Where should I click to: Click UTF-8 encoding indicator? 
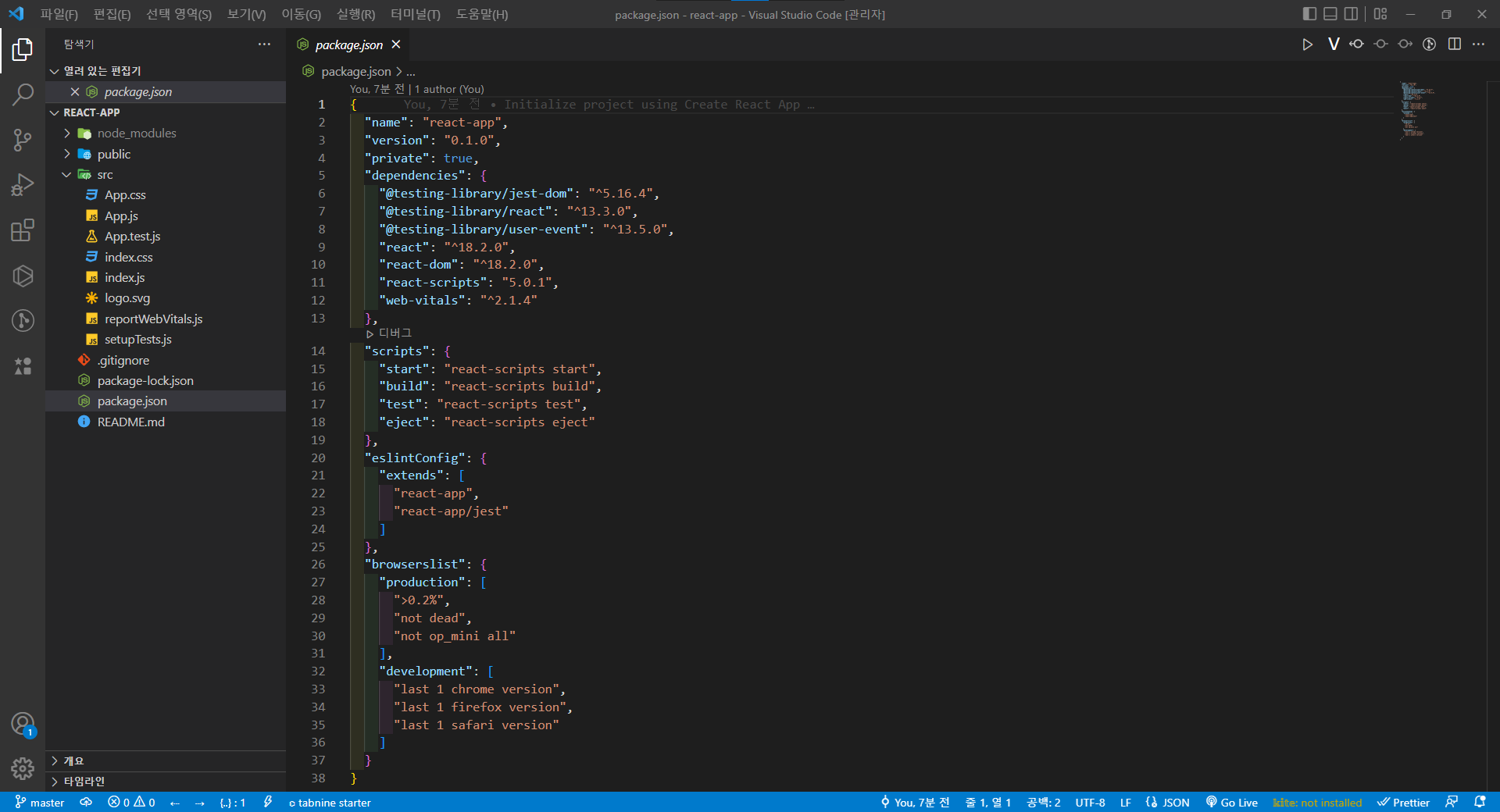1090,803
